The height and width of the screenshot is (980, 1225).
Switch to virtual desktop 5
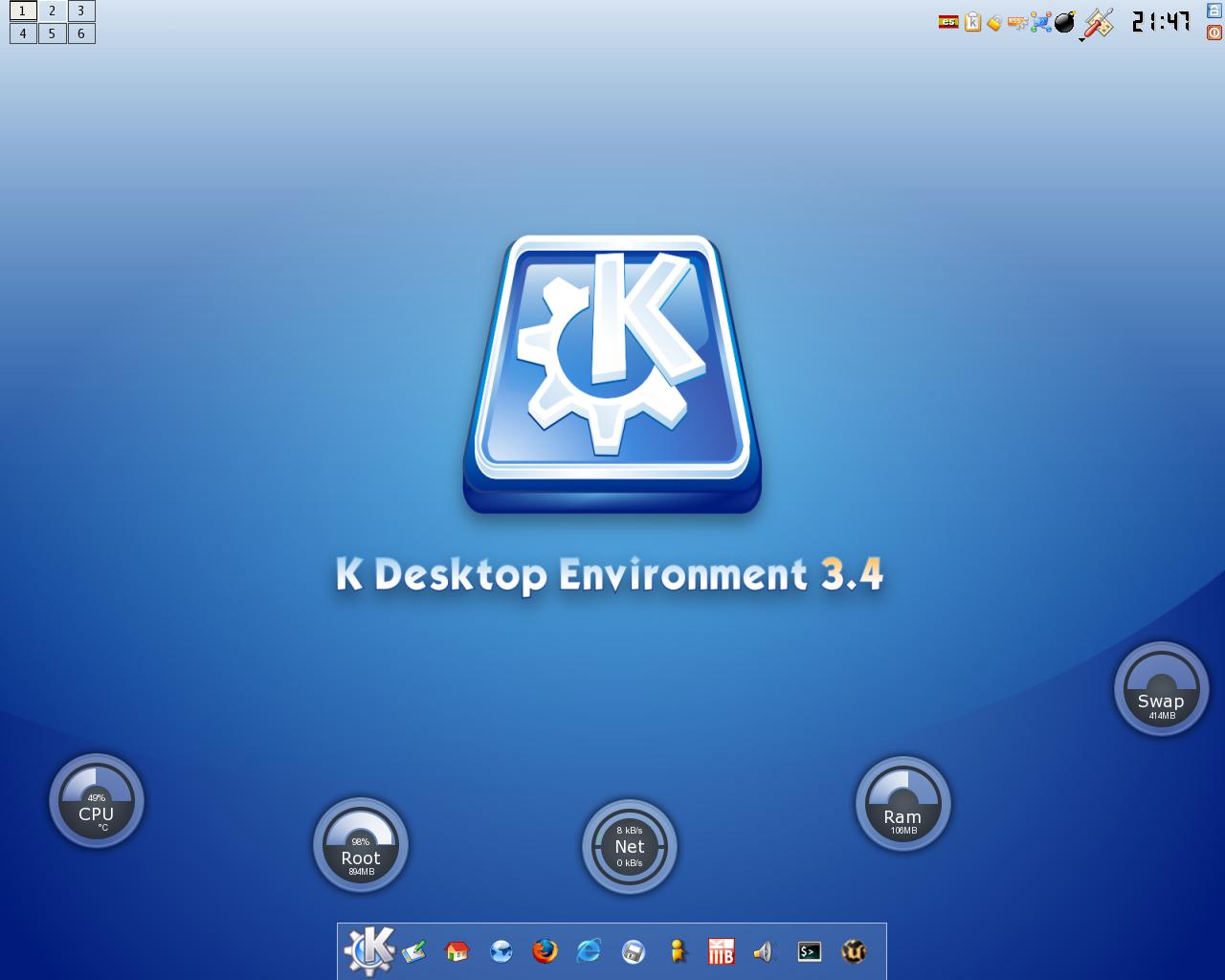click(52, 33)
